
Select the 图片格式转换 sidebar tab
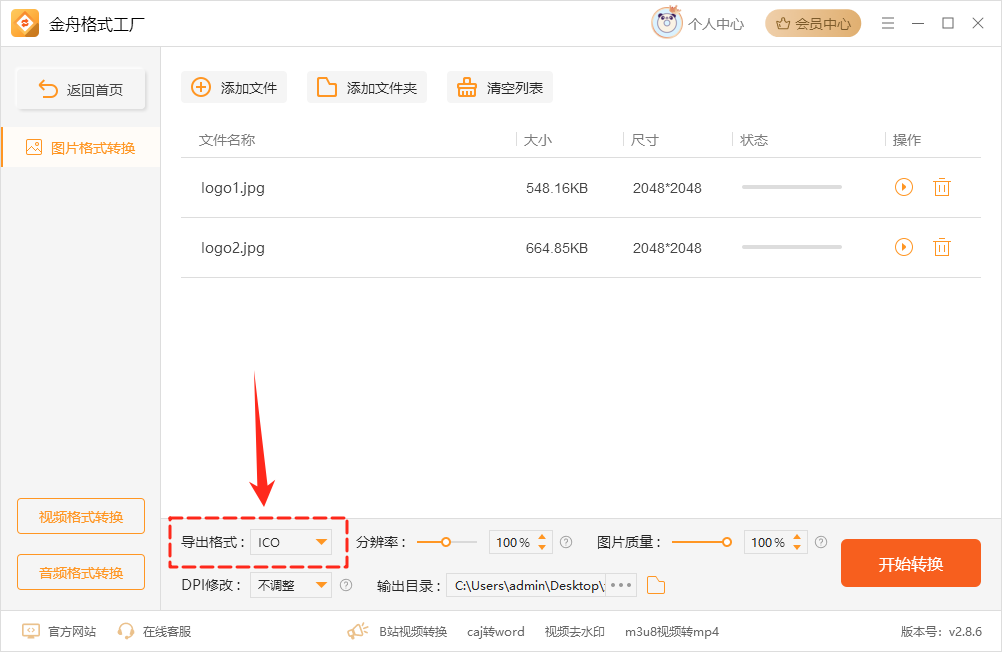[81, 146]
